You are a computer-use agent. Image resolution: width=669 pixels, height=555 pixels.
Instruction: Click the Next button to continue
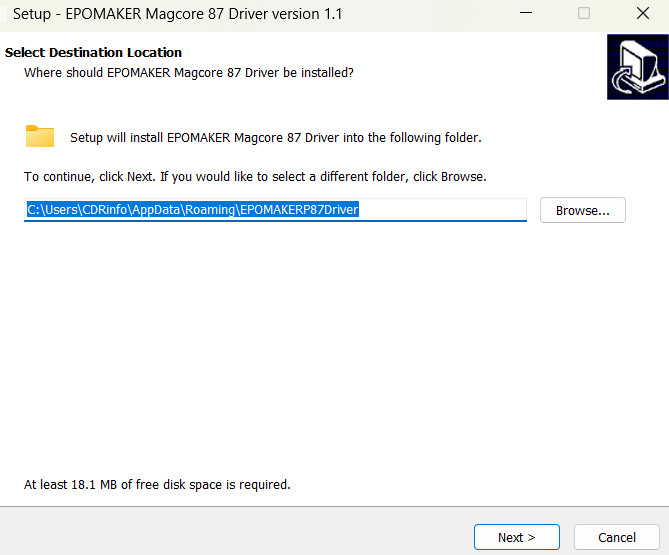517,537
